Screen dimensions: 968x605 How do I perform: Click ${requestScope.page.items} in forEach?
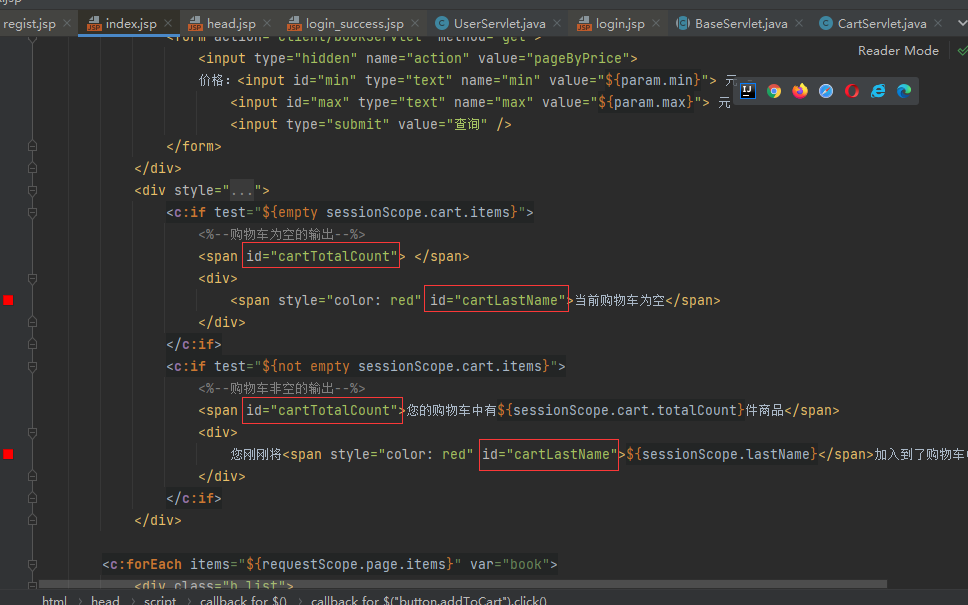pos(349,564)
